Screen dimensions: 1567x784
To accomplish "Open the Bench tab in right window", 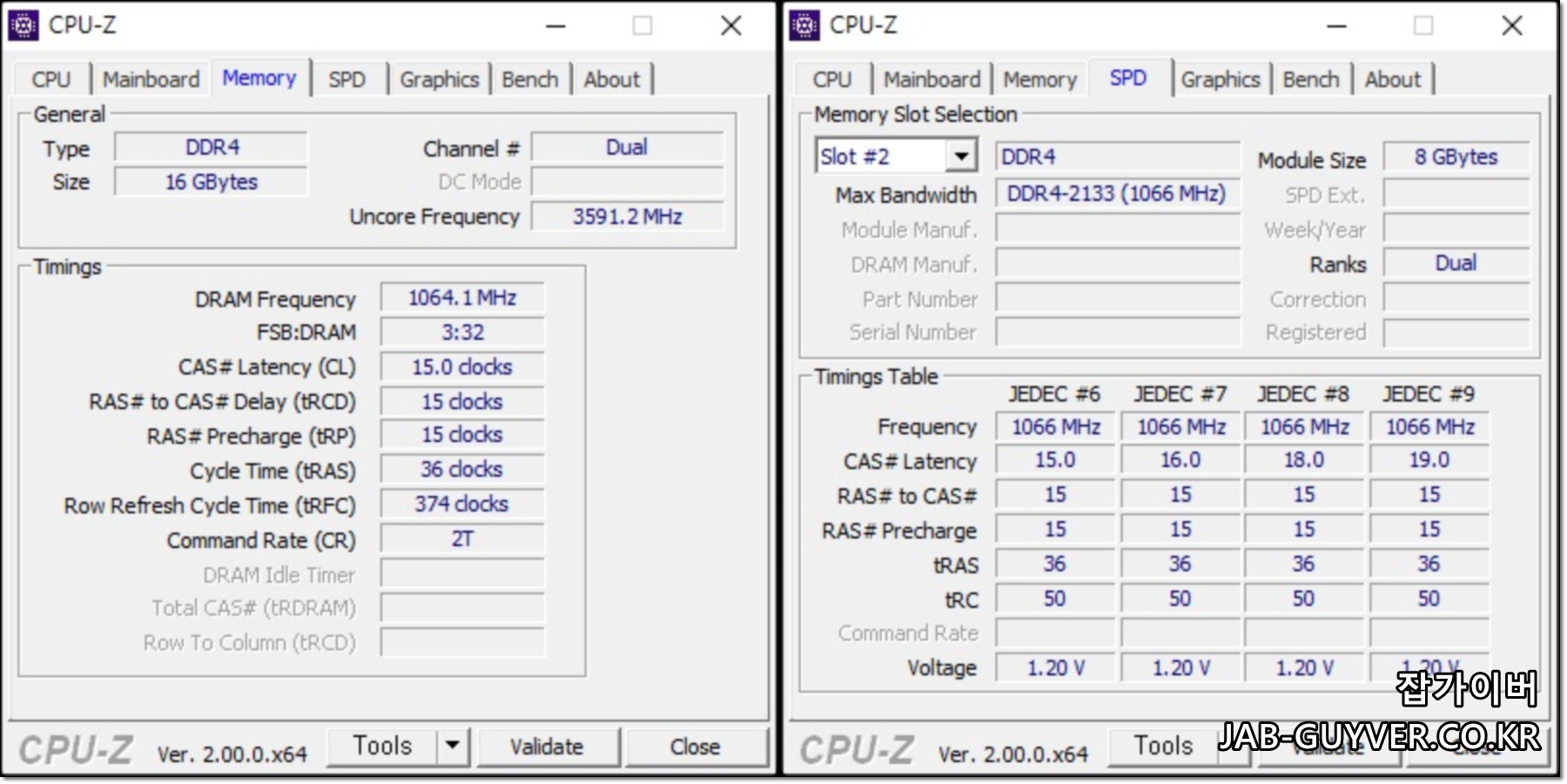I will 1311,79.
